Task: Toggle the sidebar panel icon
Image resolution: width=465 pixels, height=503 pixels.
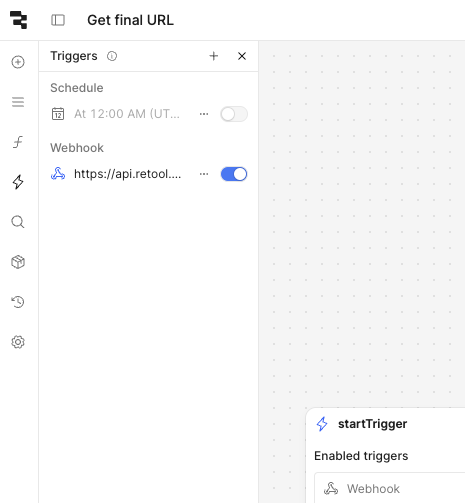Action: [x=58, y=20]
